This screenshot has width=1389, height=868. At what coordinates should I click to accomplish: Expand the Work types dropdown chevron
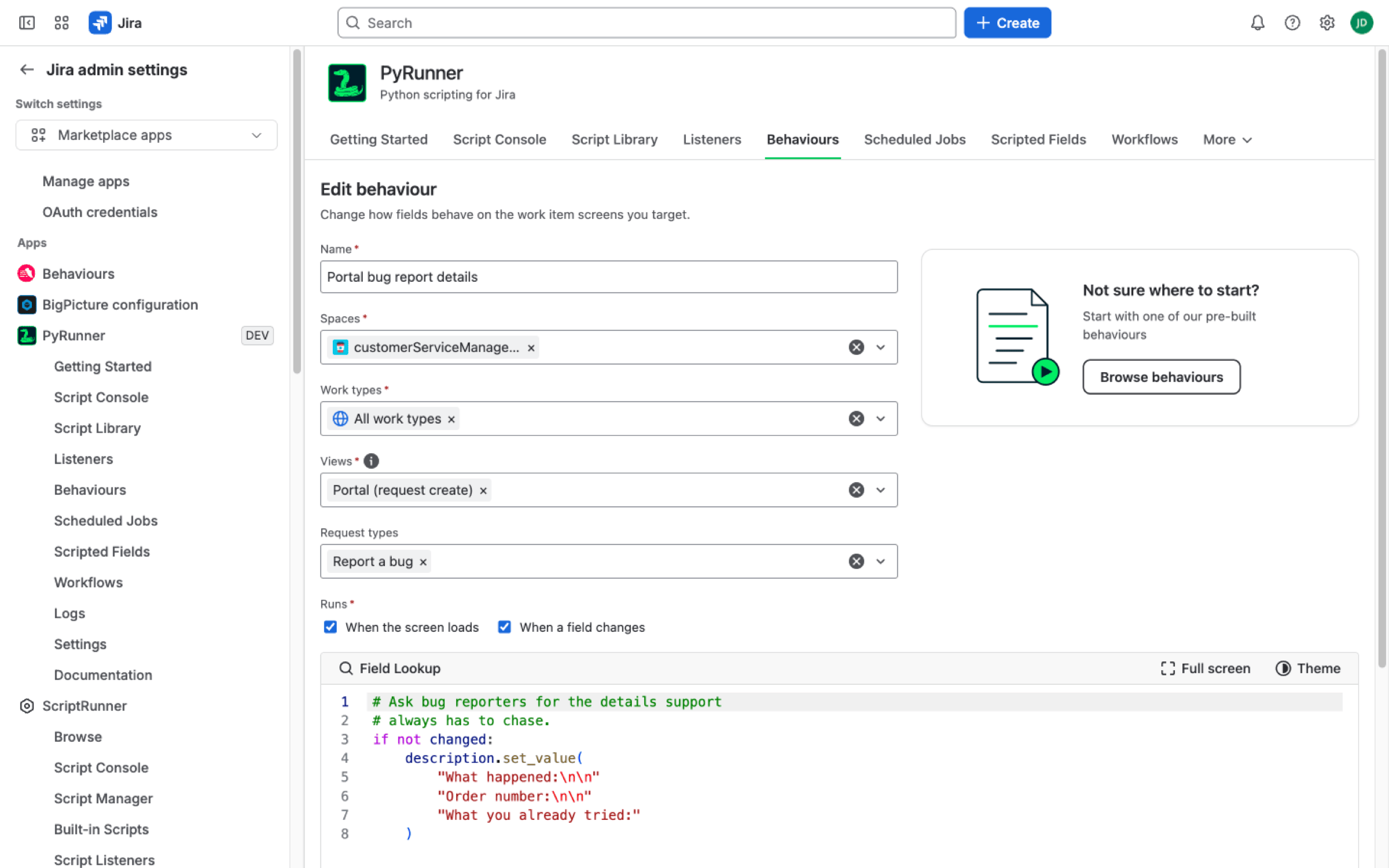point(881,418)
